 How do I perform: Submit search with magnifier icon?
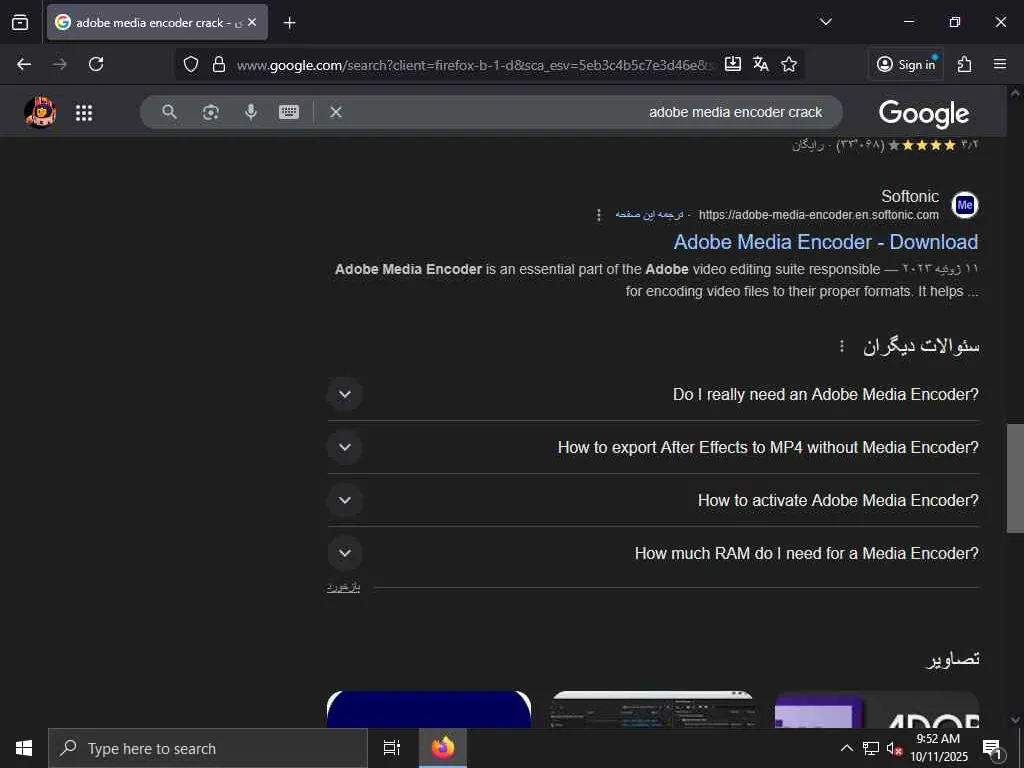click(169, 112)
